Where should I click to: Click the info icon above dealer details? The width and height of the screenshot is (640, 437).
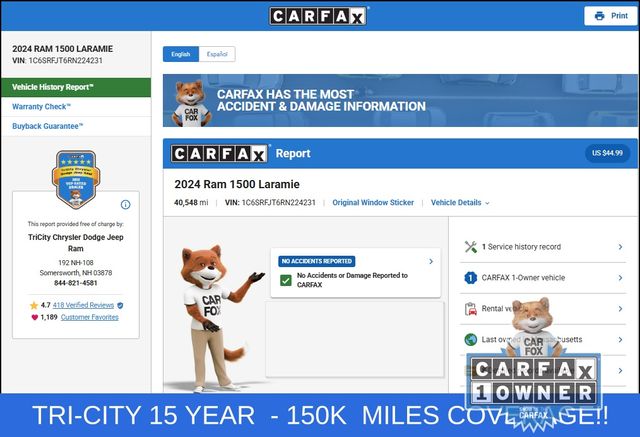(125, 204)
